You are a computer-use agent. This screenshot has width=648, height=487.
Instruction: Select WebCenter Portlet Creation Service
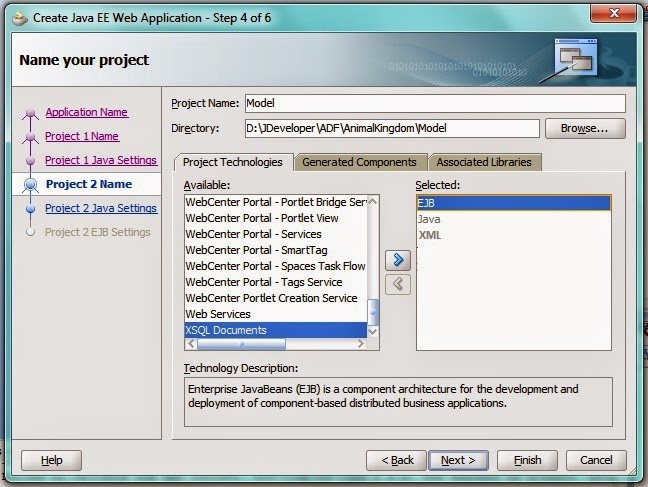click(x=276, y=298)
